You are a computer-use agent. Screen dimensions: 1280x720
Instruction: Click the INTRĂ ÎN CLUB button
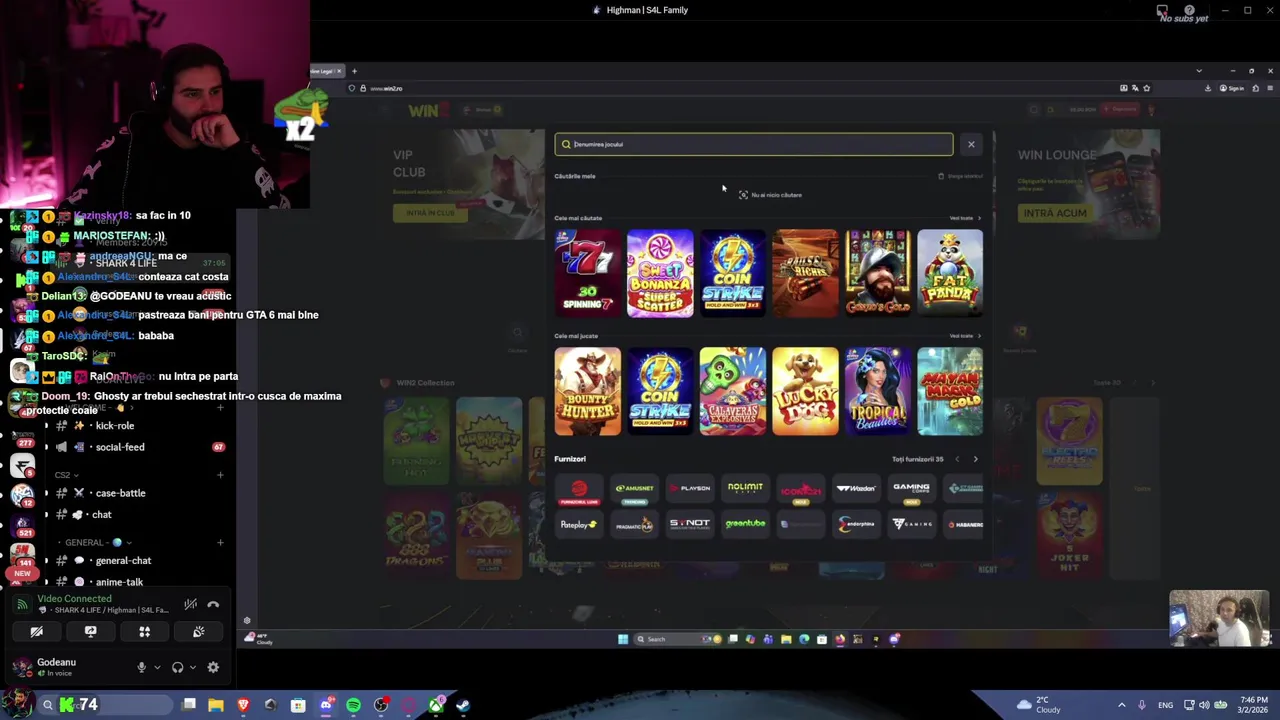430,213
